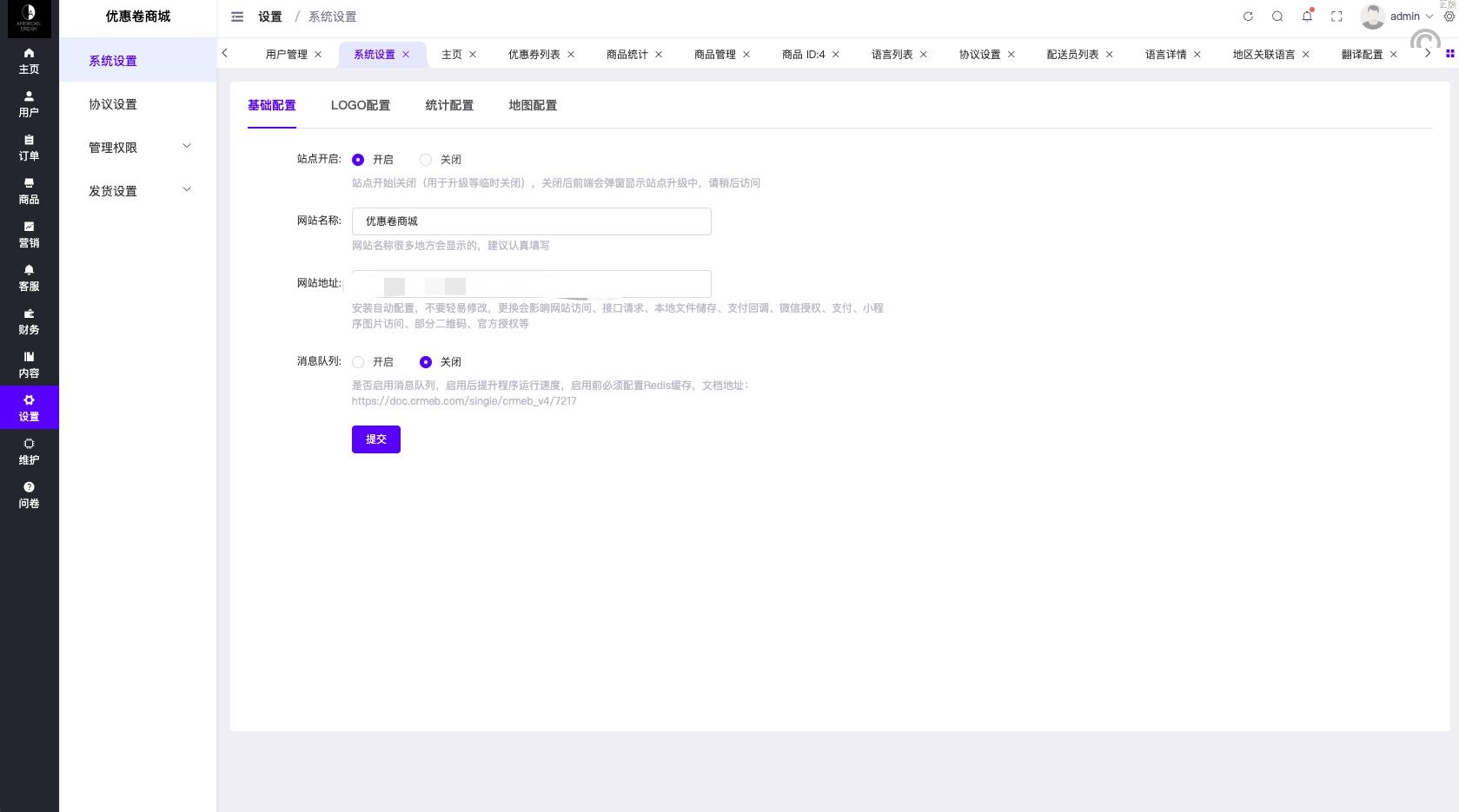Open the search magnifier icon
The width and height of the screenshot is (1459, 812).
point(1277,17)
